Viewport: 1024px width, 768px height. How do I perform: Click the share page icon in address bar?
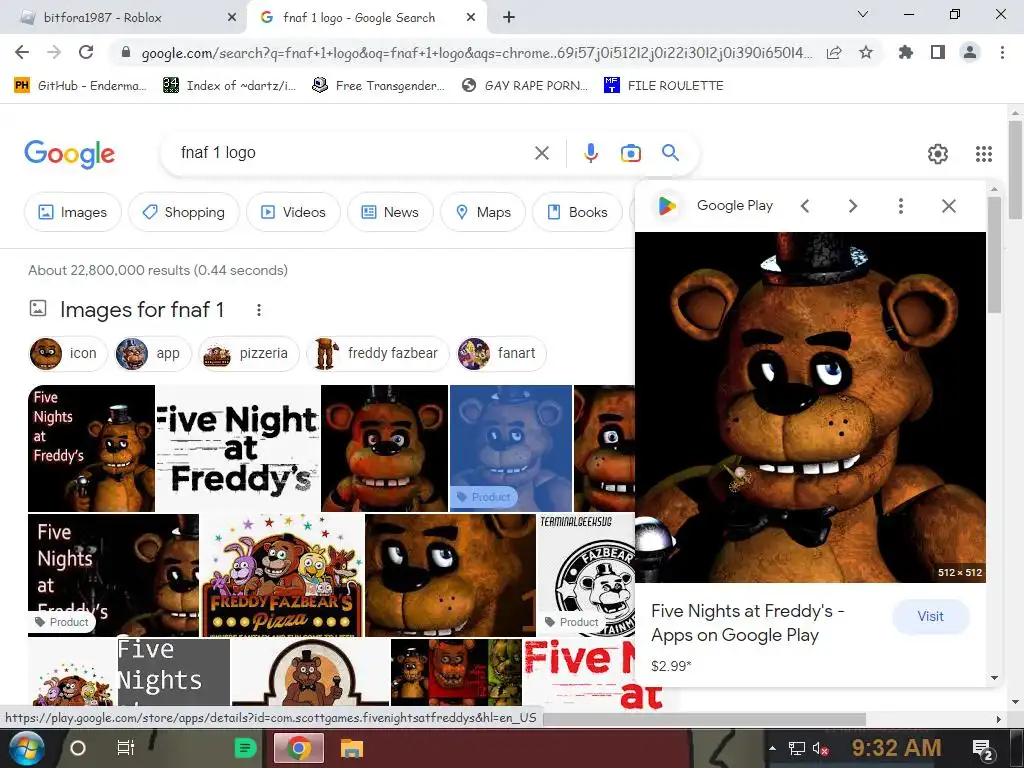[834, 52]
